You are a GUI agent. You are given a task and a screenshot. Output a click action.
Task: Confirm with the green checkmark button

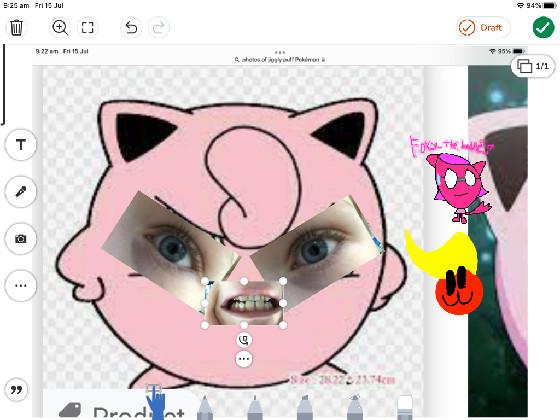543,27
